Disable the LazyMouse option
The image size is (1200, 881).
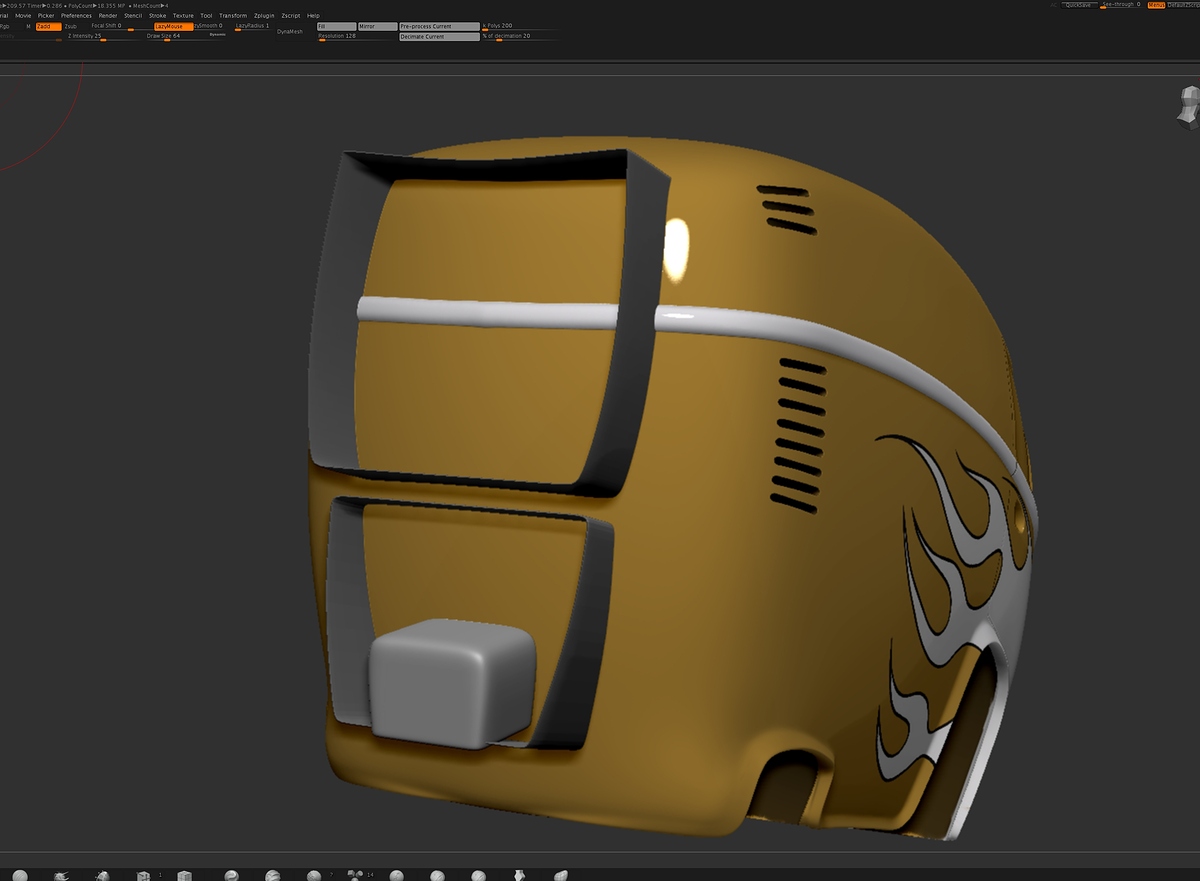(173, 26)
